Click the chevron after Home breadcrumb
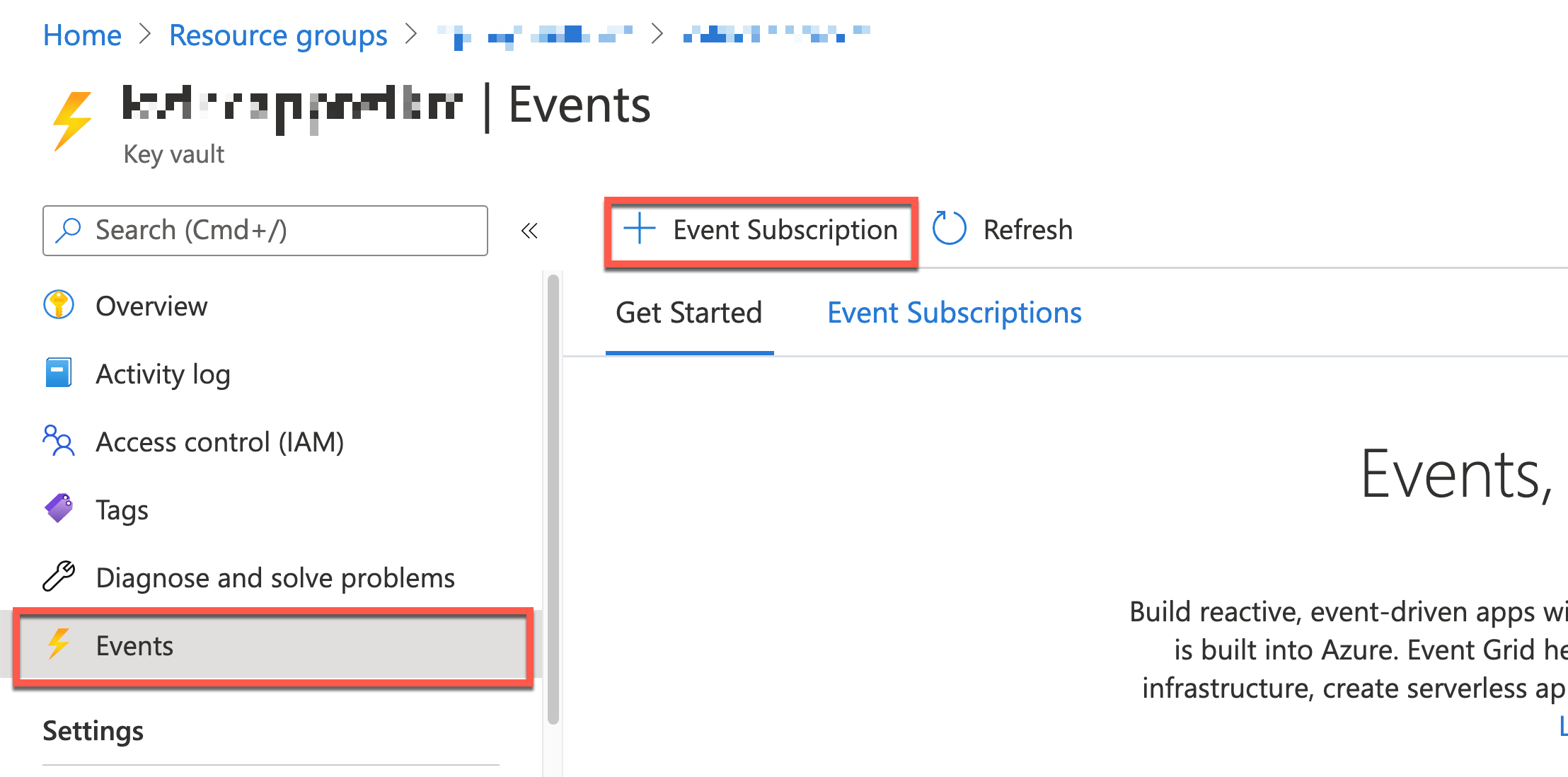 pyautogui.click(x=146, y=34)
